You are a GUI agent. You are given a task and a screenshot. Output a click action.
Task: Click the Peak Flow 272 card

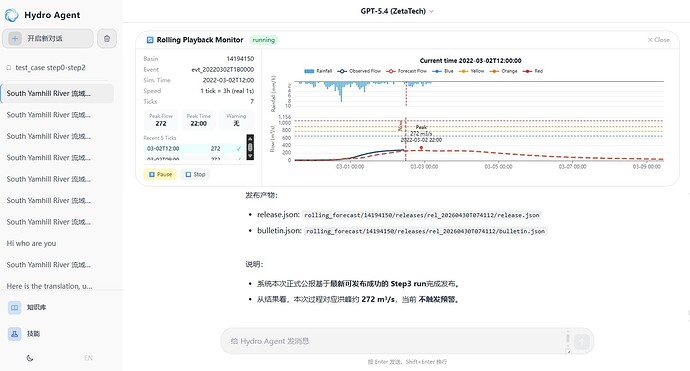161,120
